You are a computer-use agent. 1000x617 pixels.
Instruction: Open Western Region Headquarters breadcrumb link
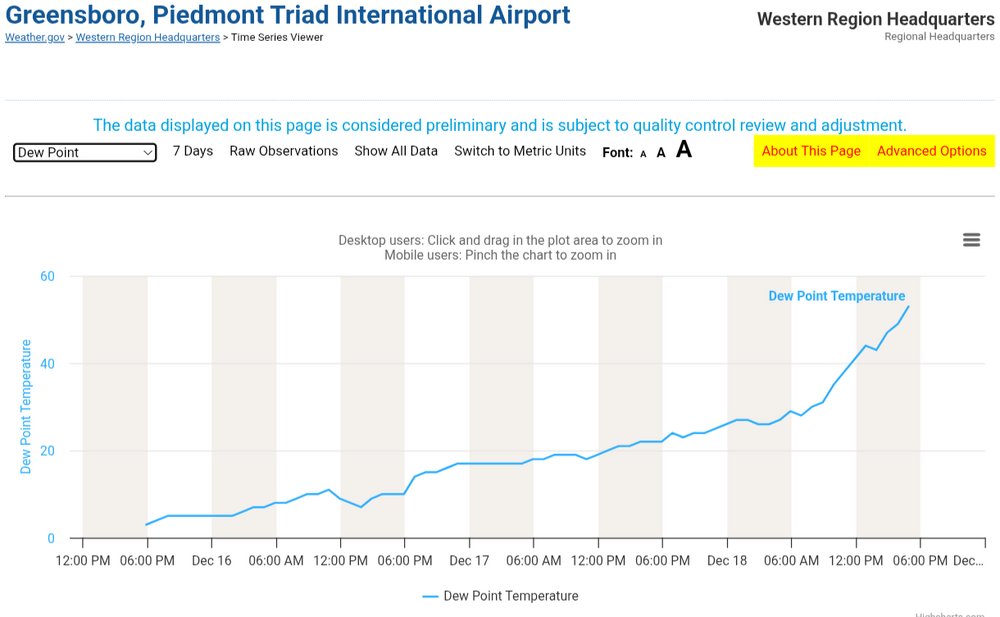click(148, 38)
